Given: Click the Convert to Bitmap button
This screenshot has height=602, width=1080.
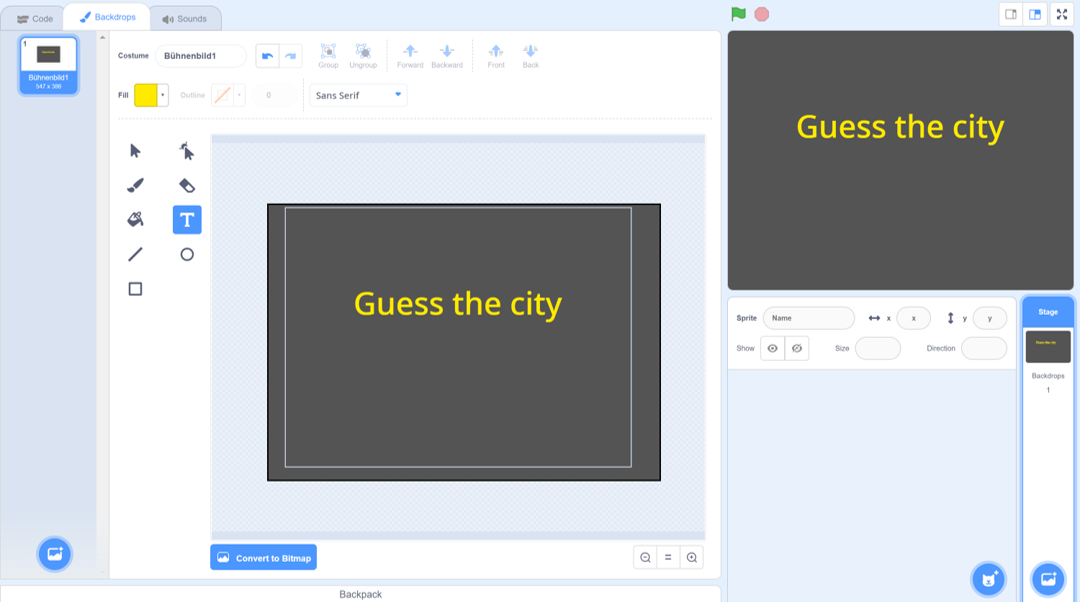Looking at the screenshot, I should click(x=263, y=557).
